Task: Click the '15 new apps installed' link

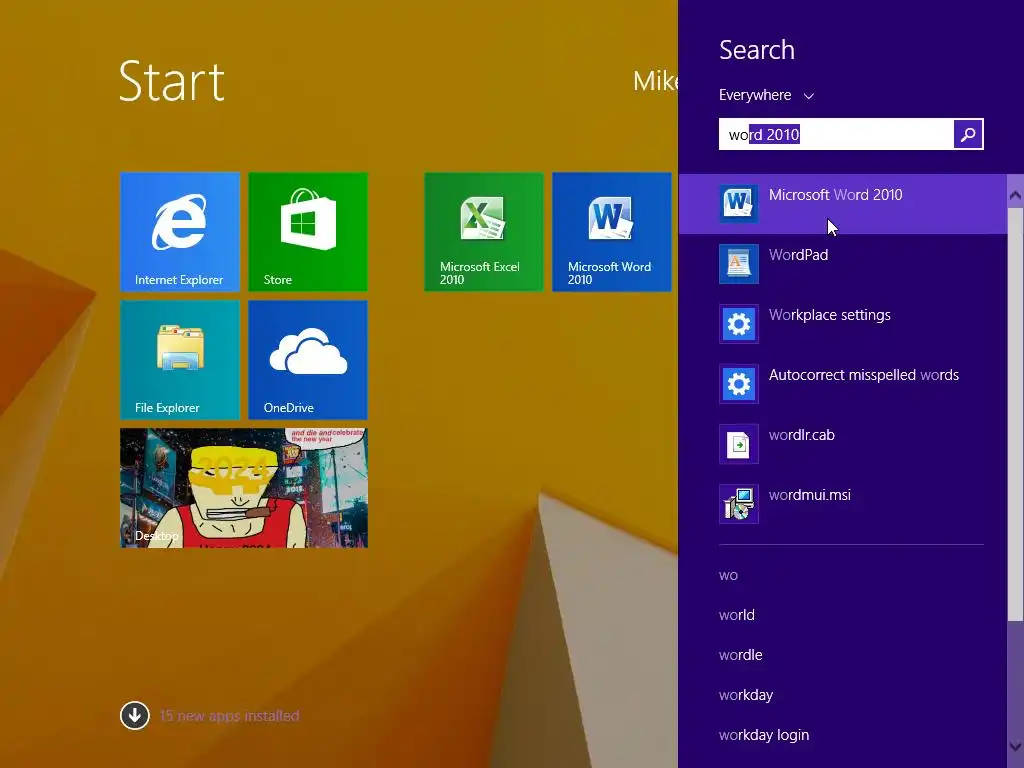Action: pos(229,716)
